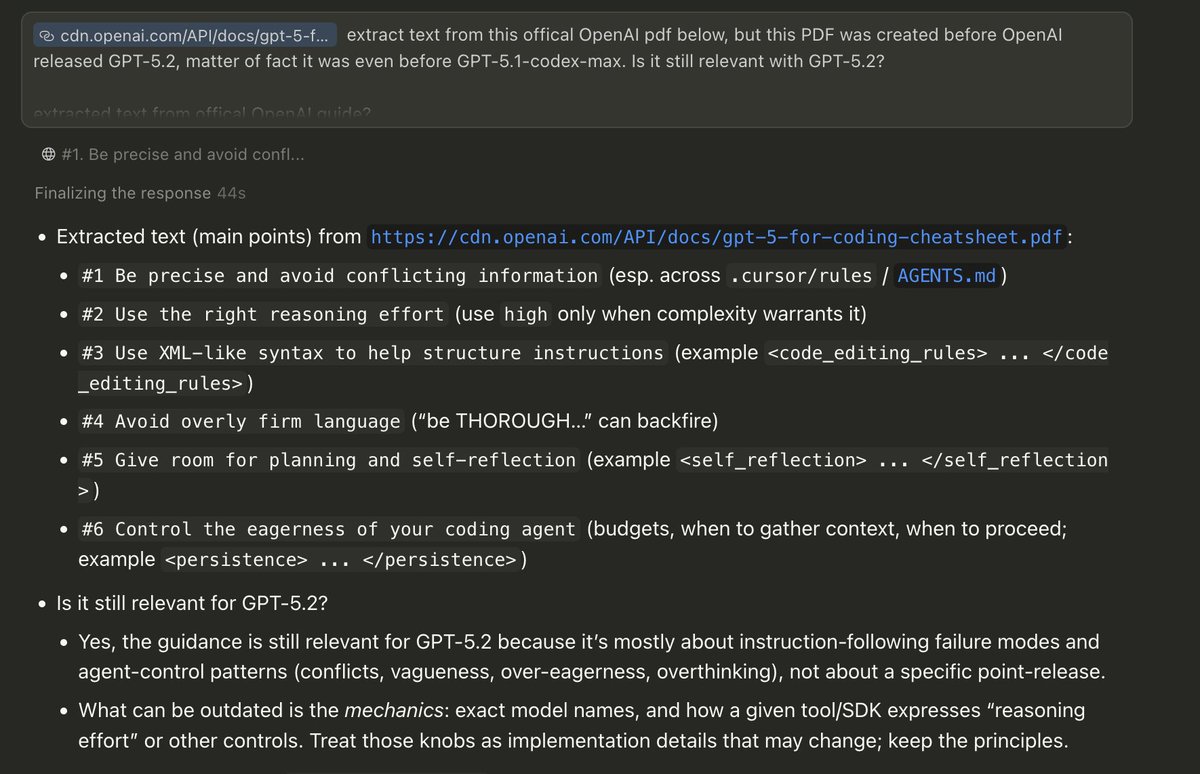The height and width of the screenshot is (774, 1200).
Task: Click '#2 Use the right reasoning effort' text
Action: (x=264, y=314)
